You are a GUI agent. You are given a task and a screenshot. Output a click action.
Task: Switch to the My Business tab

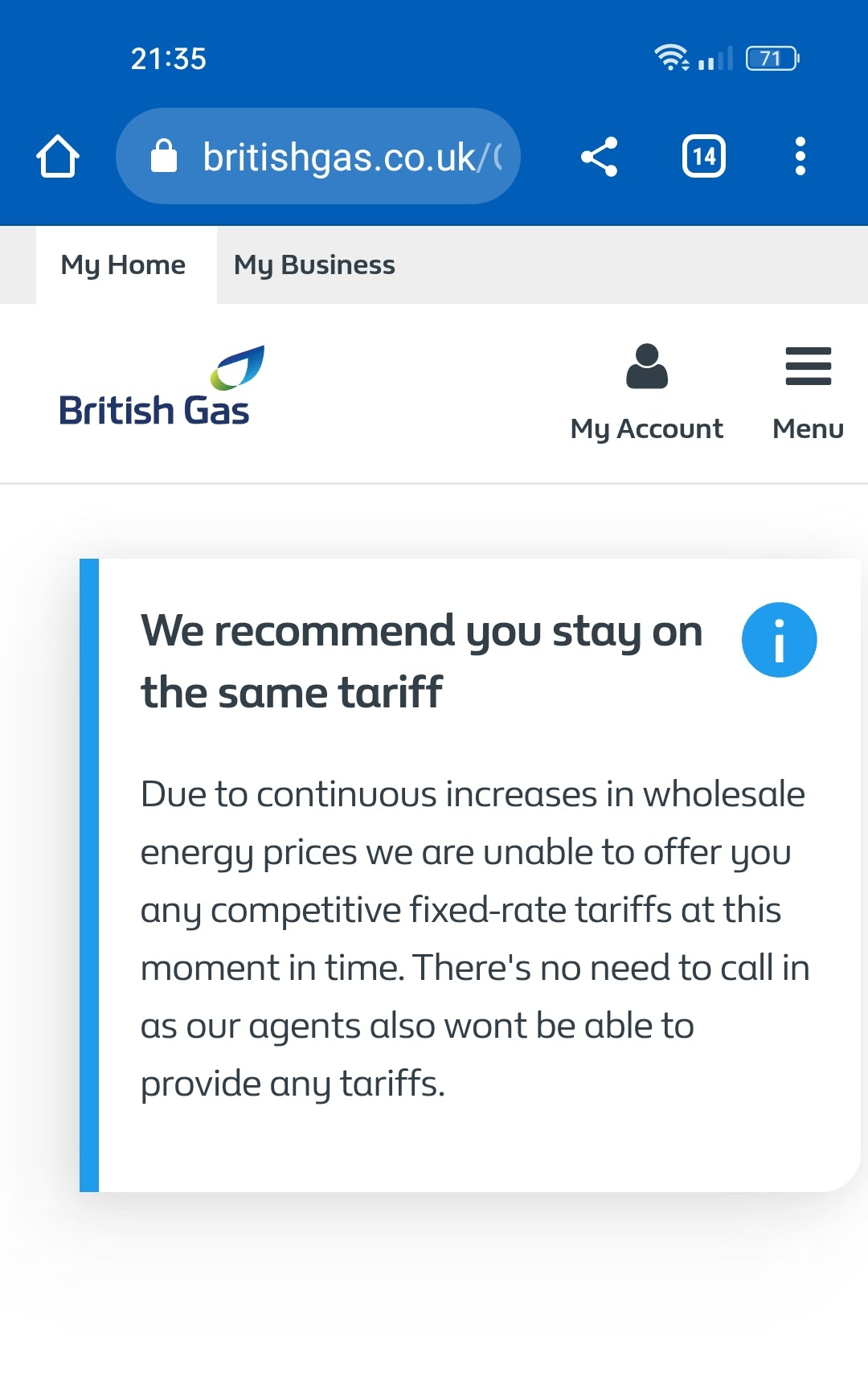pyautogui.click(x=314, y=264)
